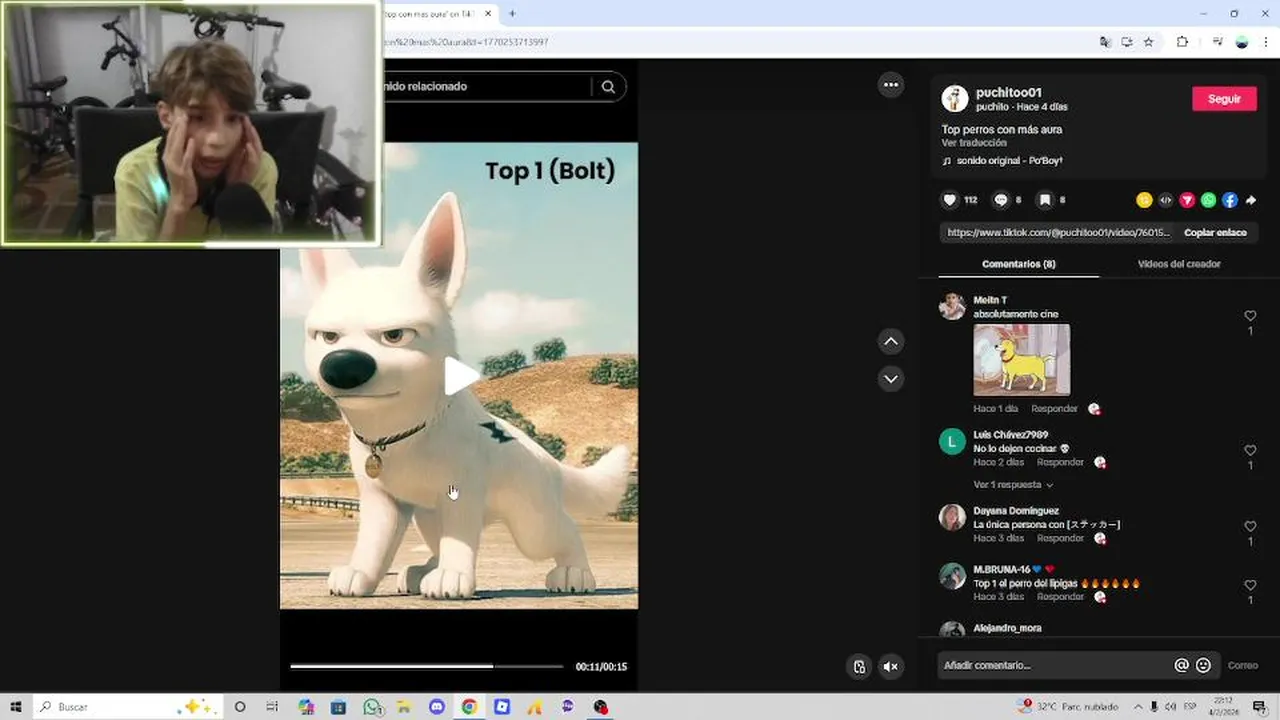Open the embed code icon
The height and width of the screenshot is (720, 1280).
point(1166,200)
